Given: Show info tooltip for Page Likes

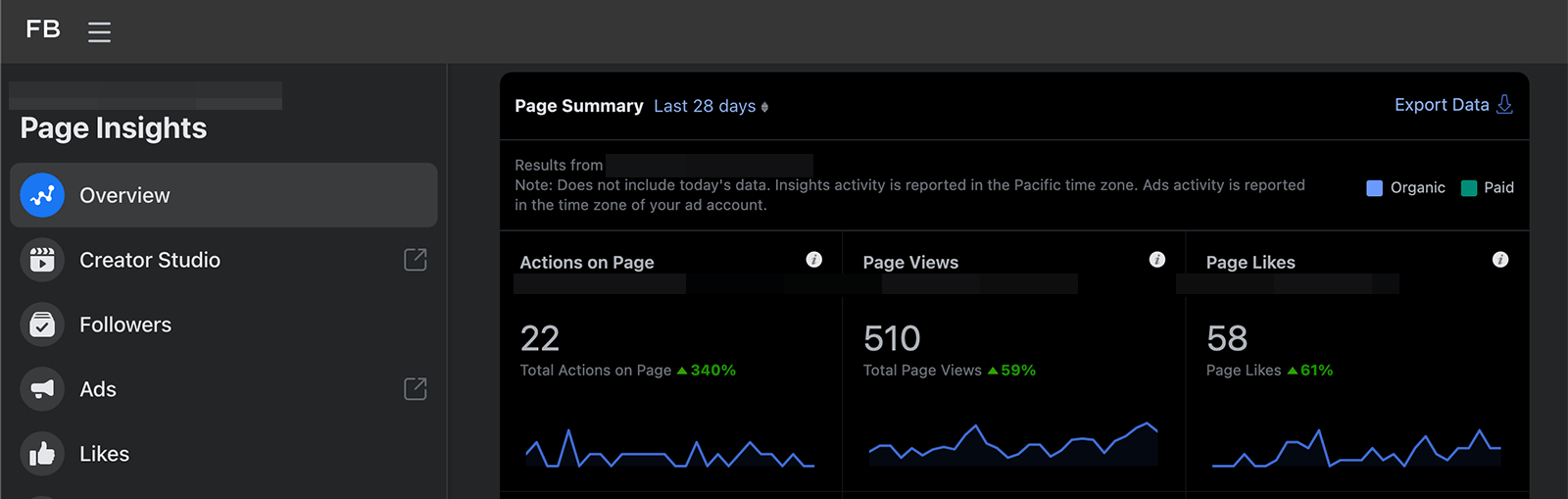Looking at the screenshot, I should point(1500,260).
